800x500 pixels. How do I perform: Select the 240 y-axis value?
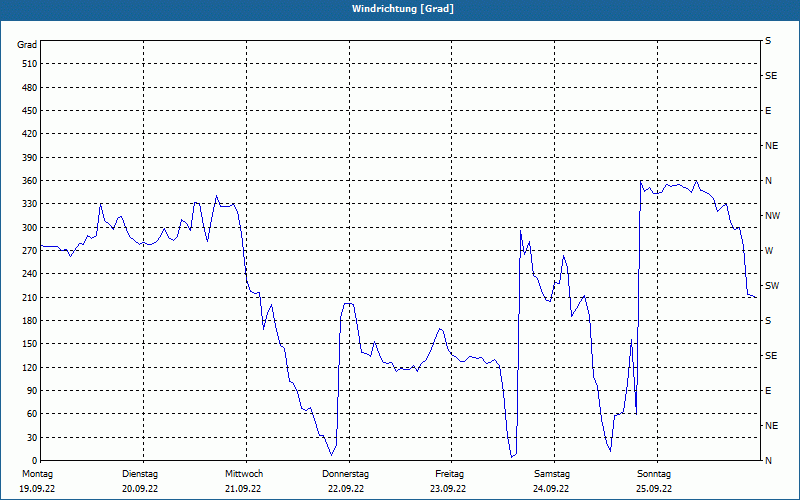[31, 273]
